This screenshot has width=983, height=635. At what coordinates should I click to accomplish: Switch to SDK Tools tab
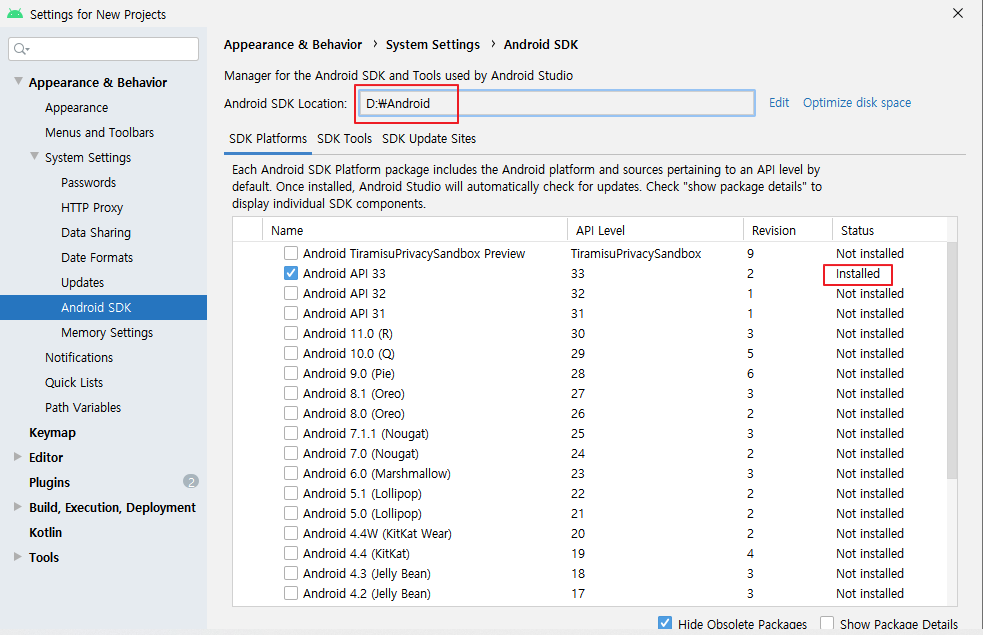[x=344, y=139]
